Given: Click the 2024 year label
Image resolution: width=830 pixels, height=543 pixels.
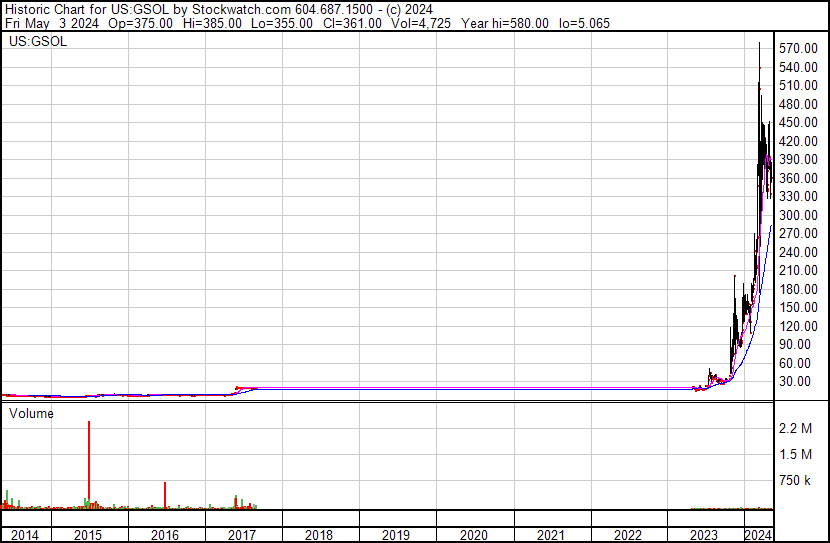Looking at the screenshot, I should coord(758,535).
